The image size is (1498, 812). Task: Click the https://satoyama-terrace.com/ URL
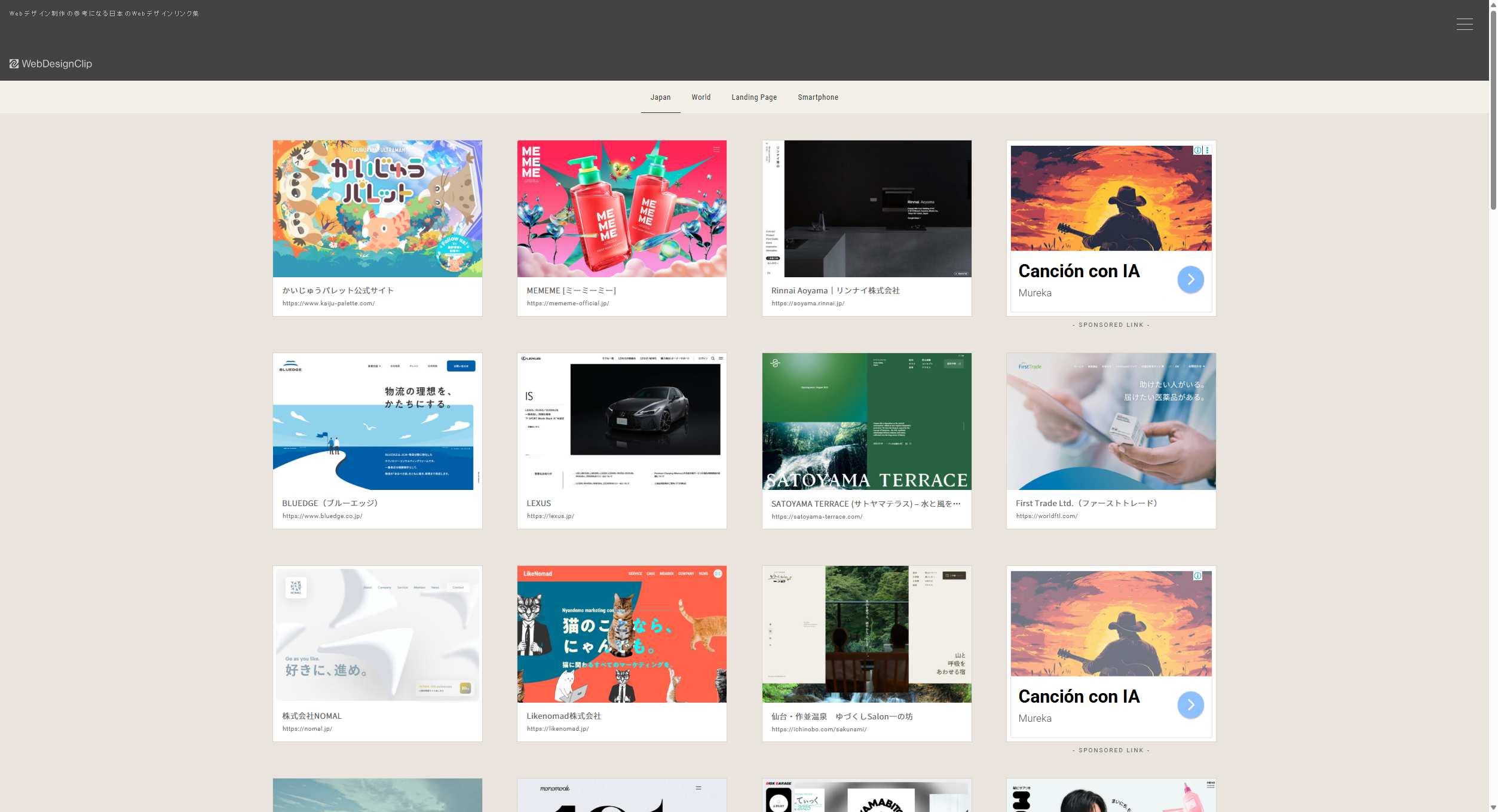point(816,517)
